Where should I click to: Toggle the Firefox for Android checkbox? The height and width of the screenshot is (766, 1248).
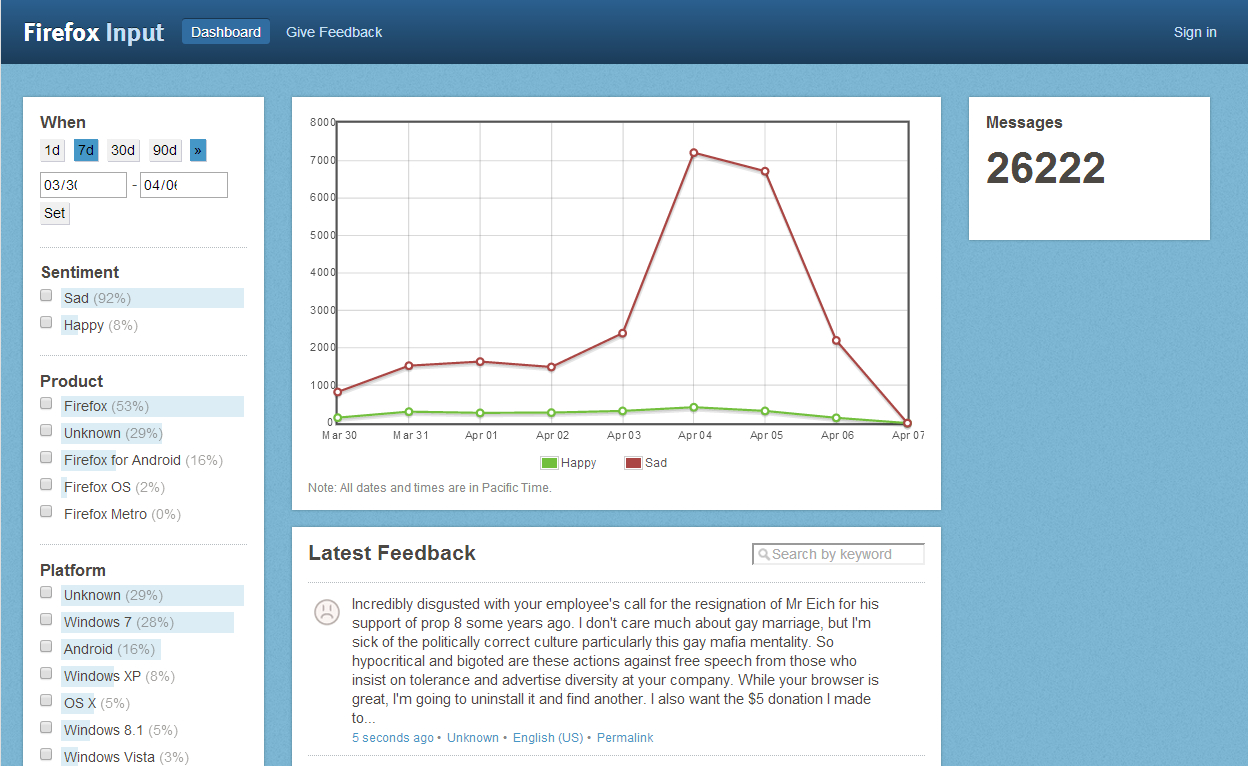(46, 458)
